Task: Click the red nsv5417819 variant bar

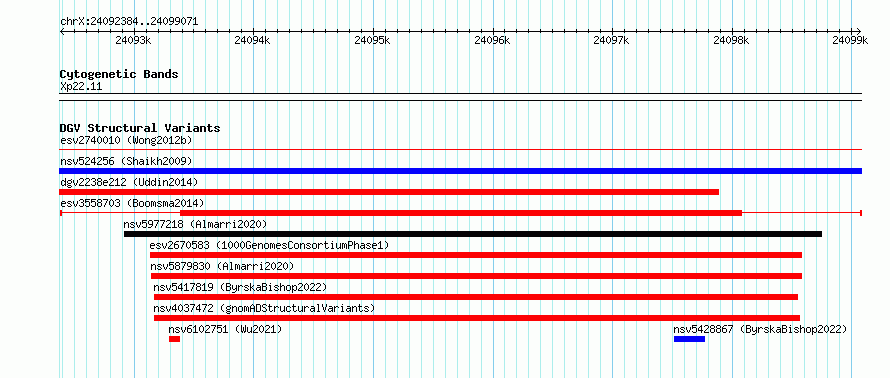Action: tap(476, 297)
